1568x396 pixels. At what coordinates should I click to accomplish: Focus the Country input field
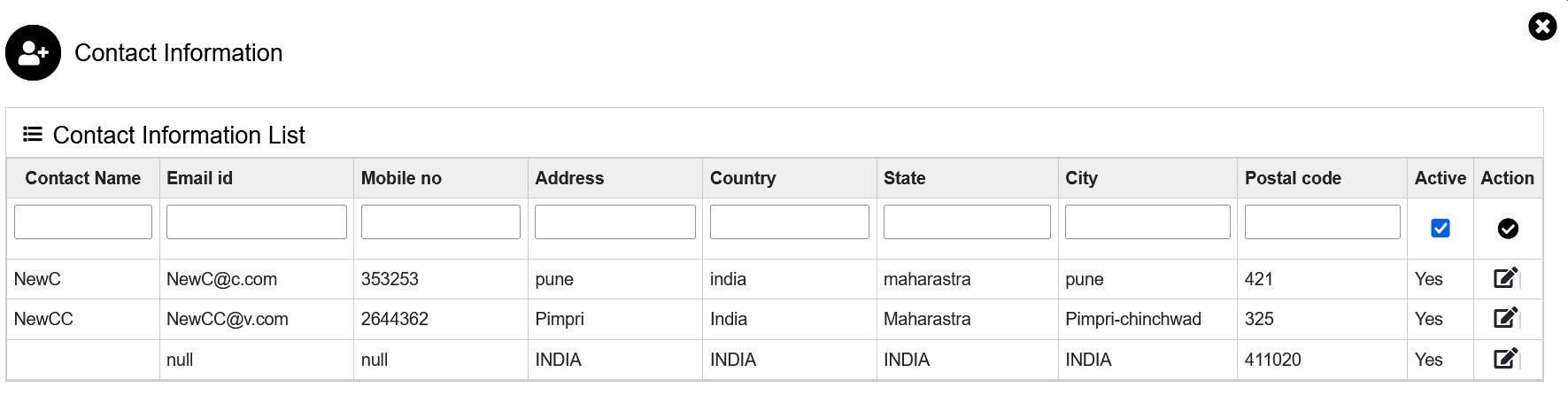[x=790, y=221]
